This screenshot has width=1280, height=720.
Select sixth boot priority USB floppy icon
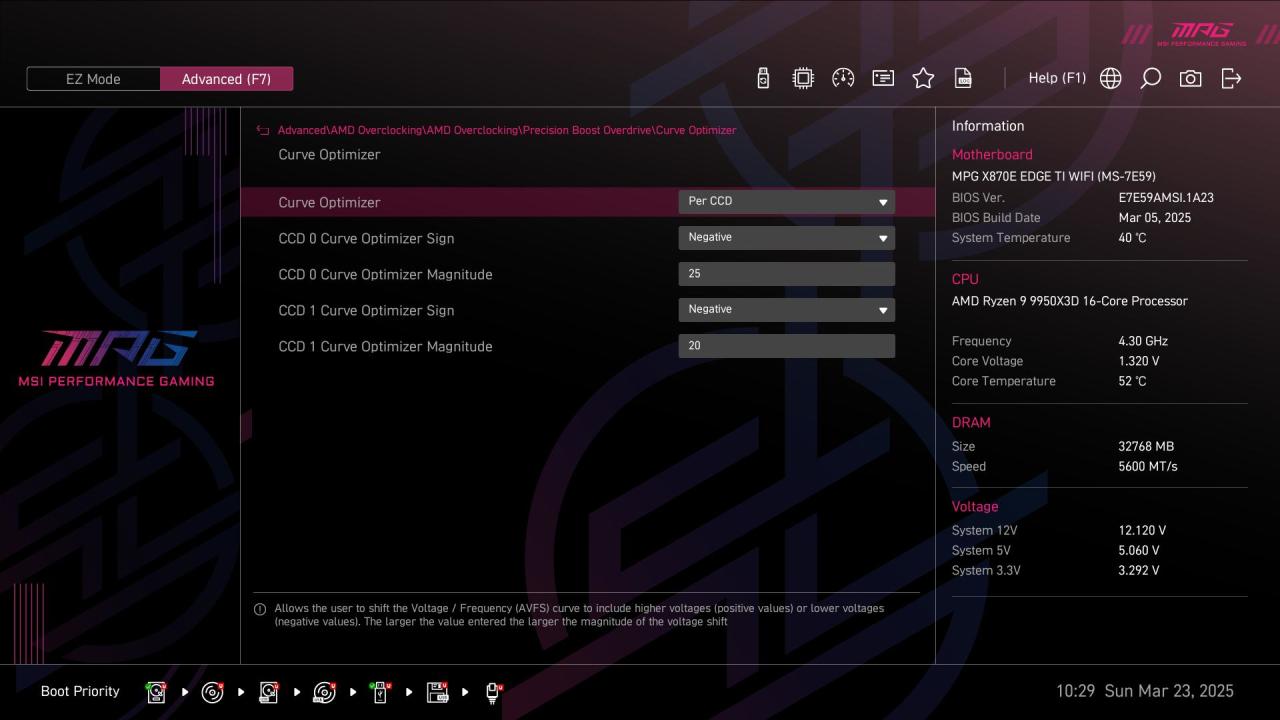click(x=437, y=692)
